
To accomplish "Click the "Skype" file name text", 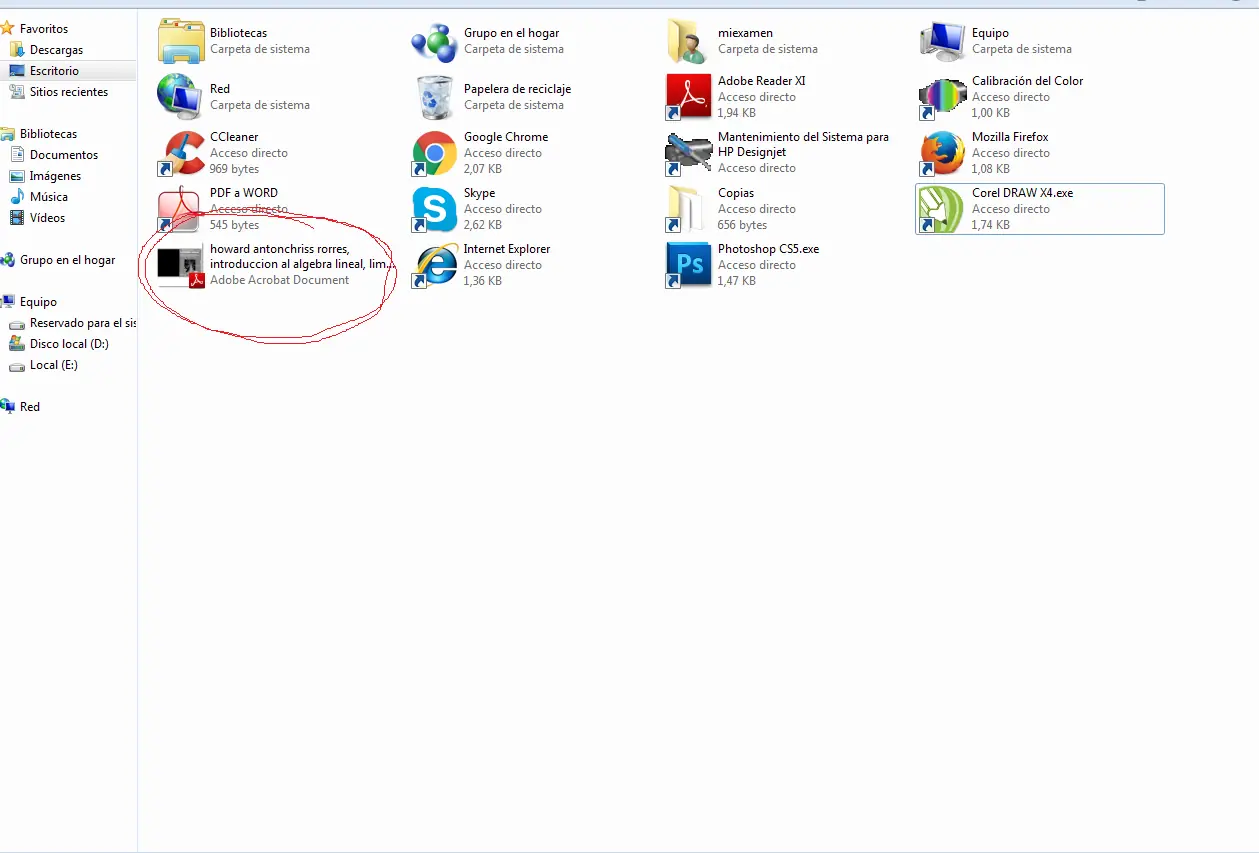I will pos(479,193).
